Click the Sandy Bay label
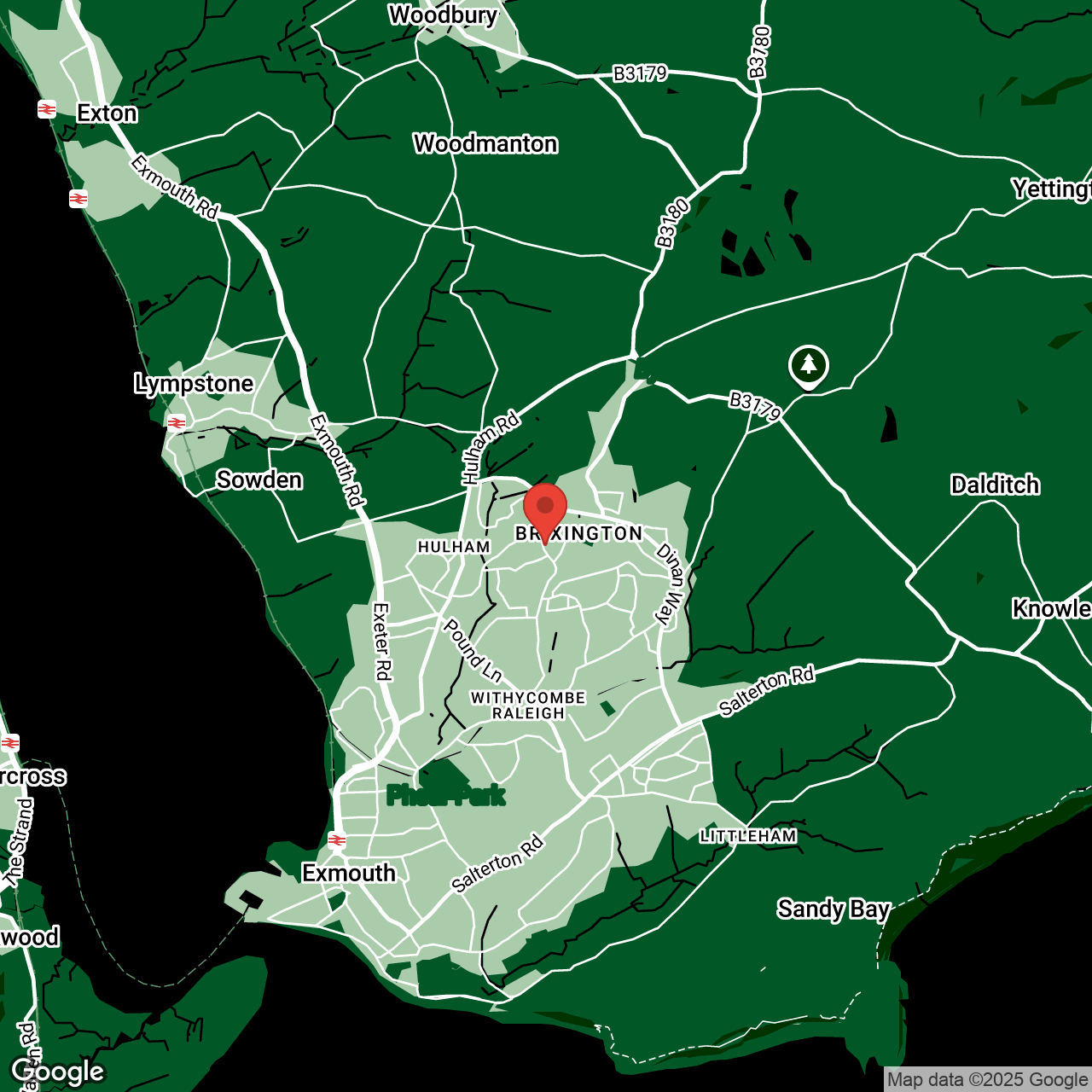The height and width of the screenshot is (1092, 1092). point(833,909)
